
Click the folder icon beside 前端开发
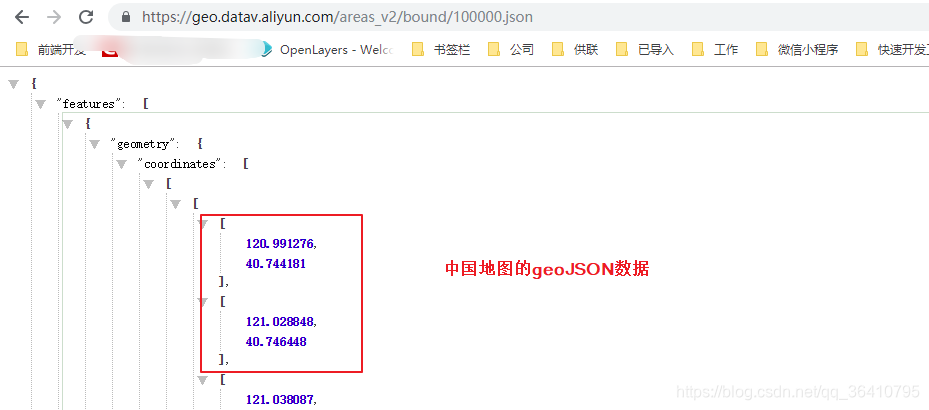tap(22, 49)
